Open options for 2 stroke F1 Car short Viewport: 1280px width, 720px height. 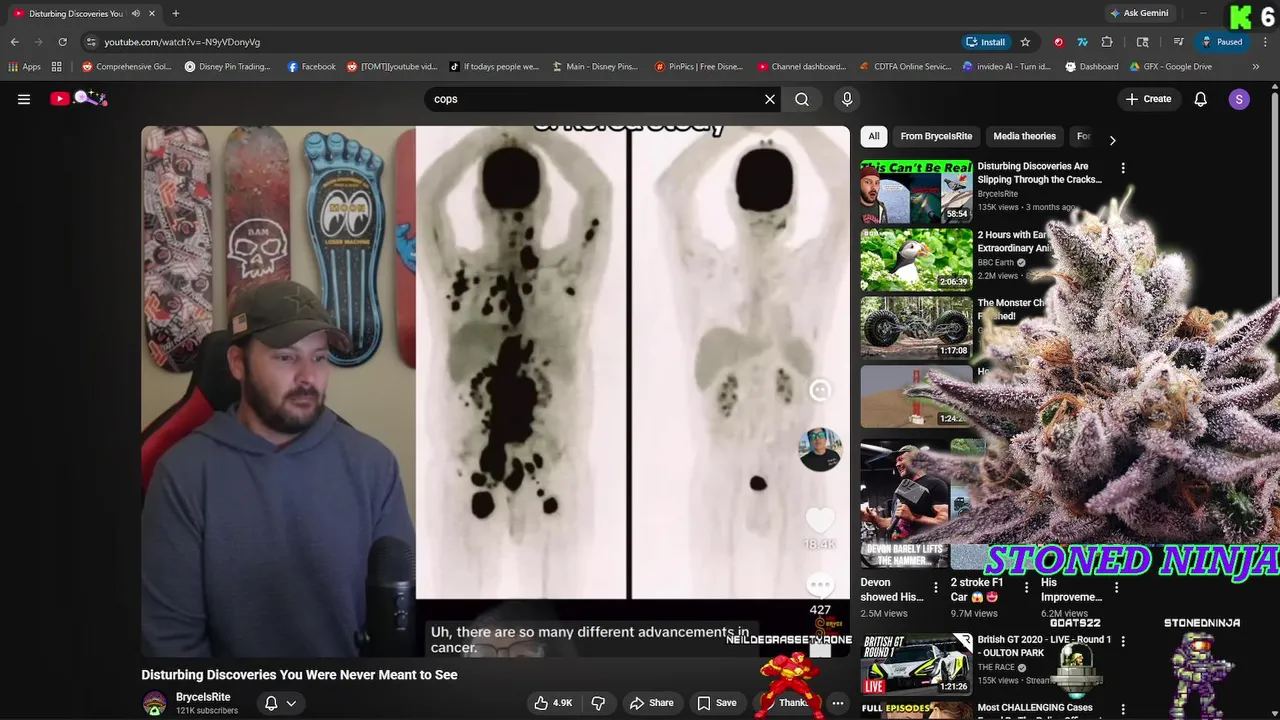pyautogui.click(x=1026, y=587)
